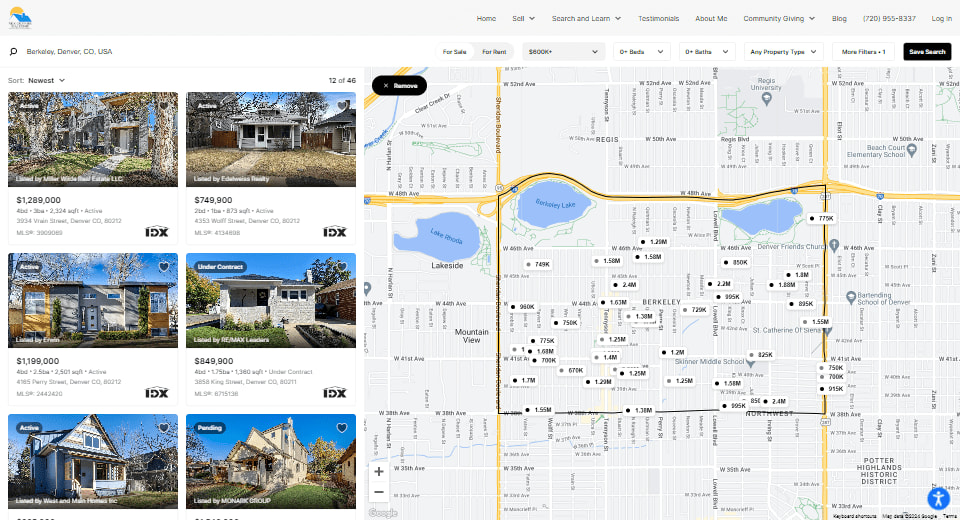This screenshot has height=520, width=960.
Task: Click the 2.2M map price marker
Action: click(x=719, y=284)
